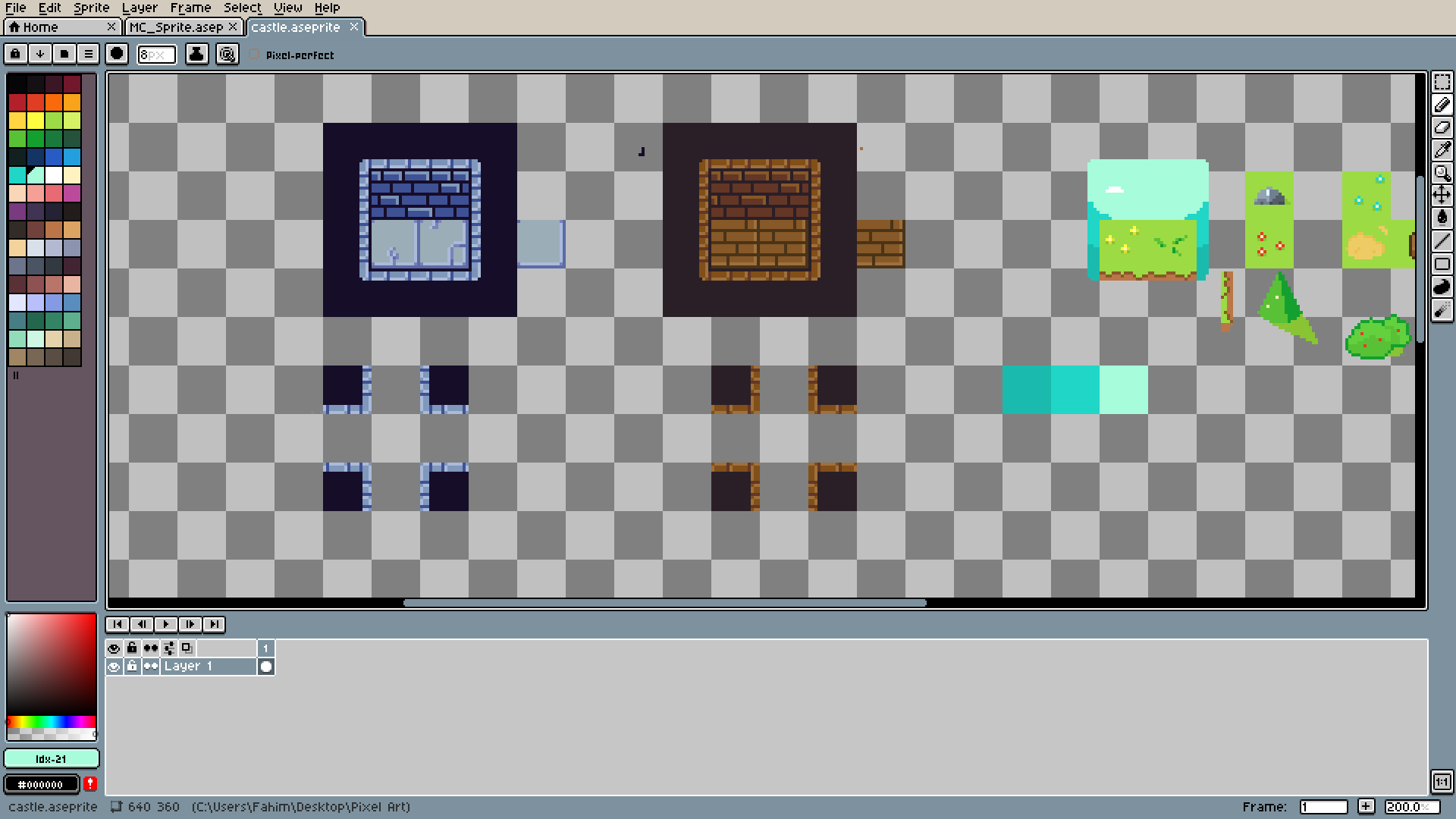Select the Line tool
Screen dimensions: 1456x819
[x=1442, y=241]
